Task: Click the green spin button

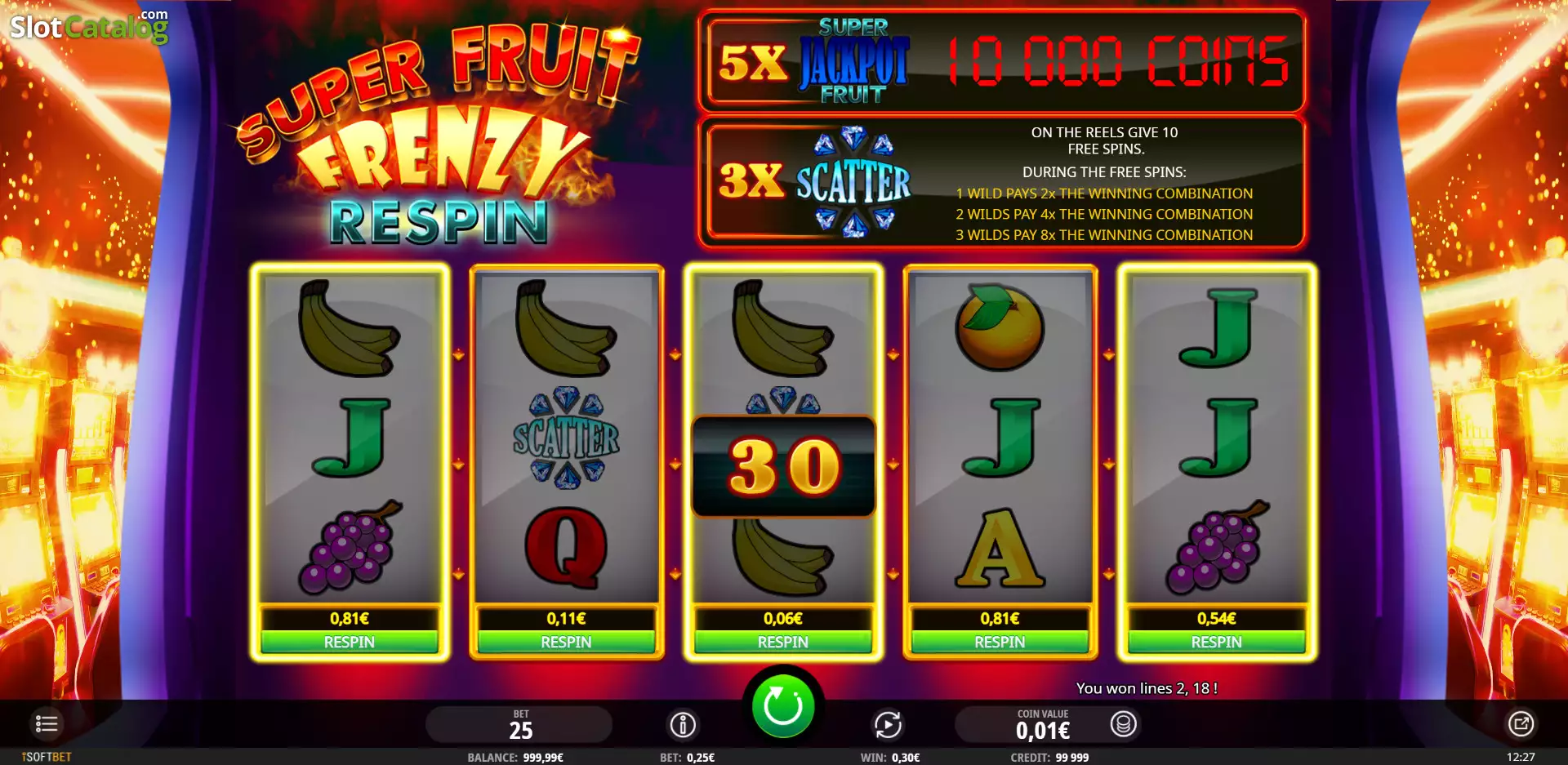Action: coord(783,705)
